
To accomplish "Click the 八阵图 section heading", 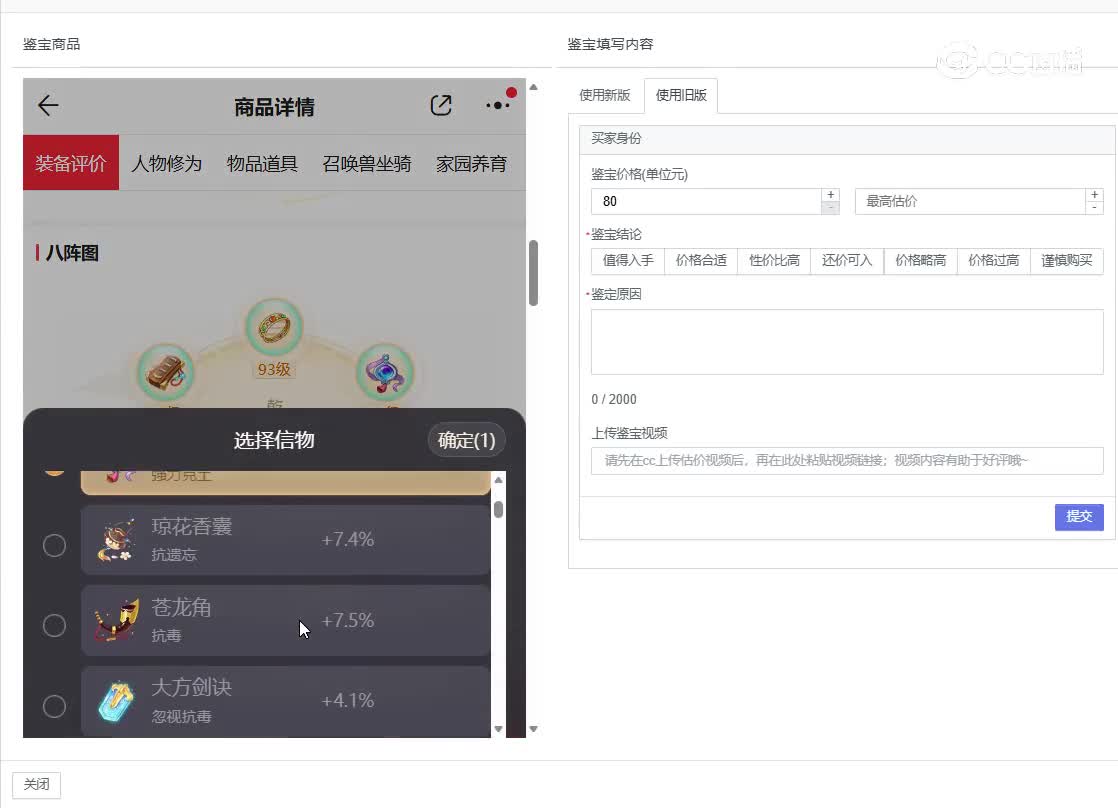I will coord(72,253).
